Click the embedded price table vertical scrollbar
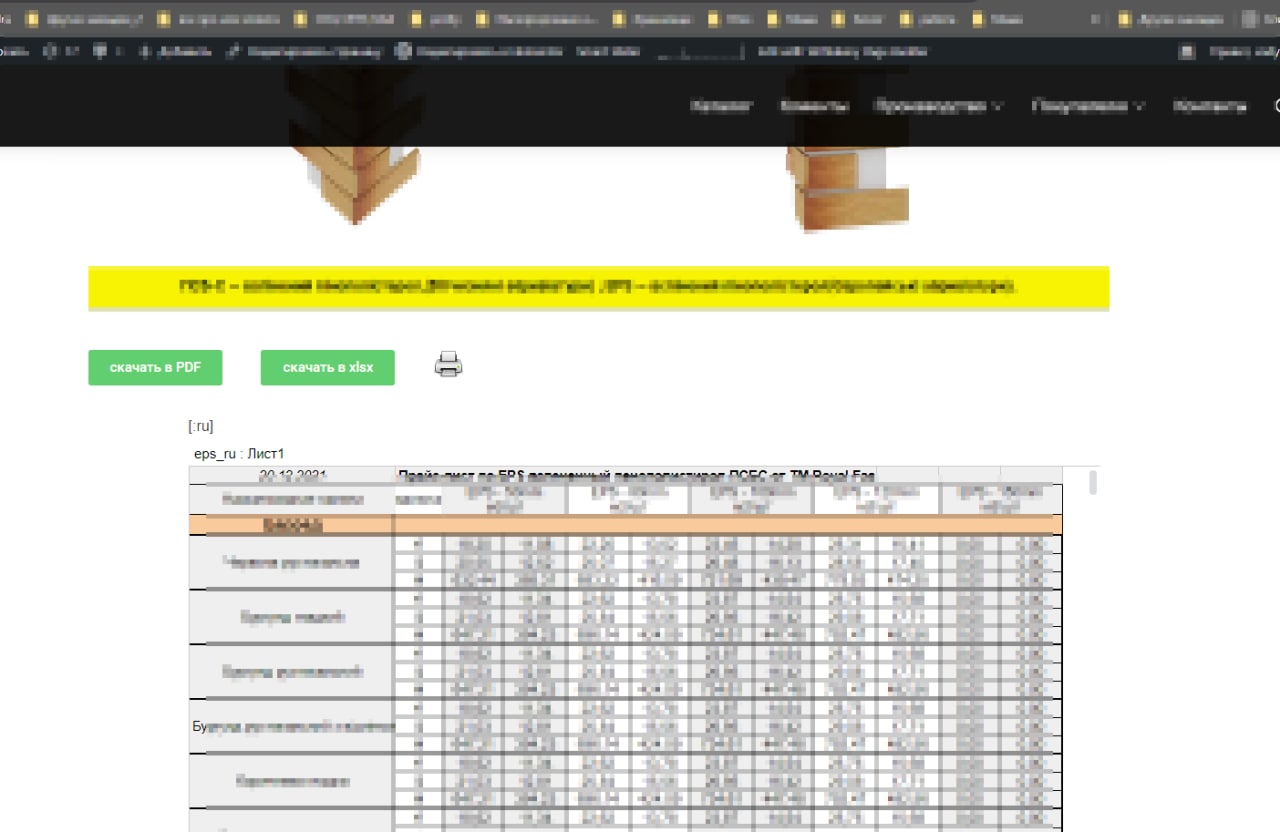The image size is (1280, 832). [x=1093, y=483]
